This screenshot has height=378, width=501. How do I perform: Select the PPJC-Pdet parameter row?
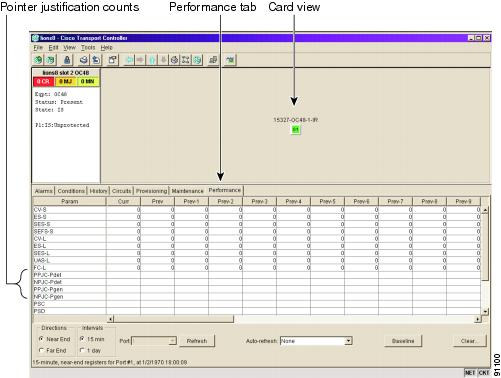click(257, 275)
